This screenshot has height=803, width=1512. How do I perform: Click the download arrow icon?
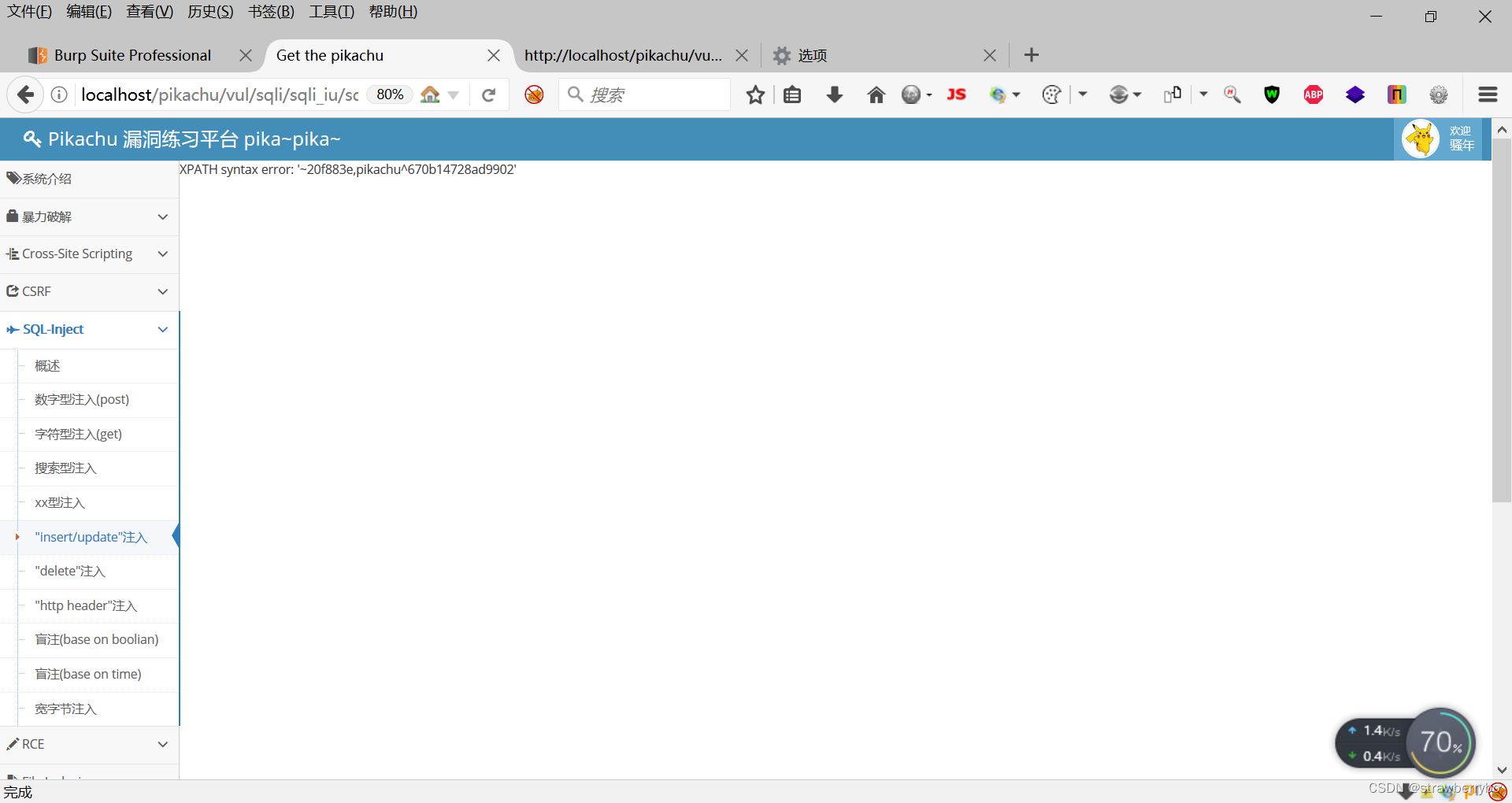(835, 94)
